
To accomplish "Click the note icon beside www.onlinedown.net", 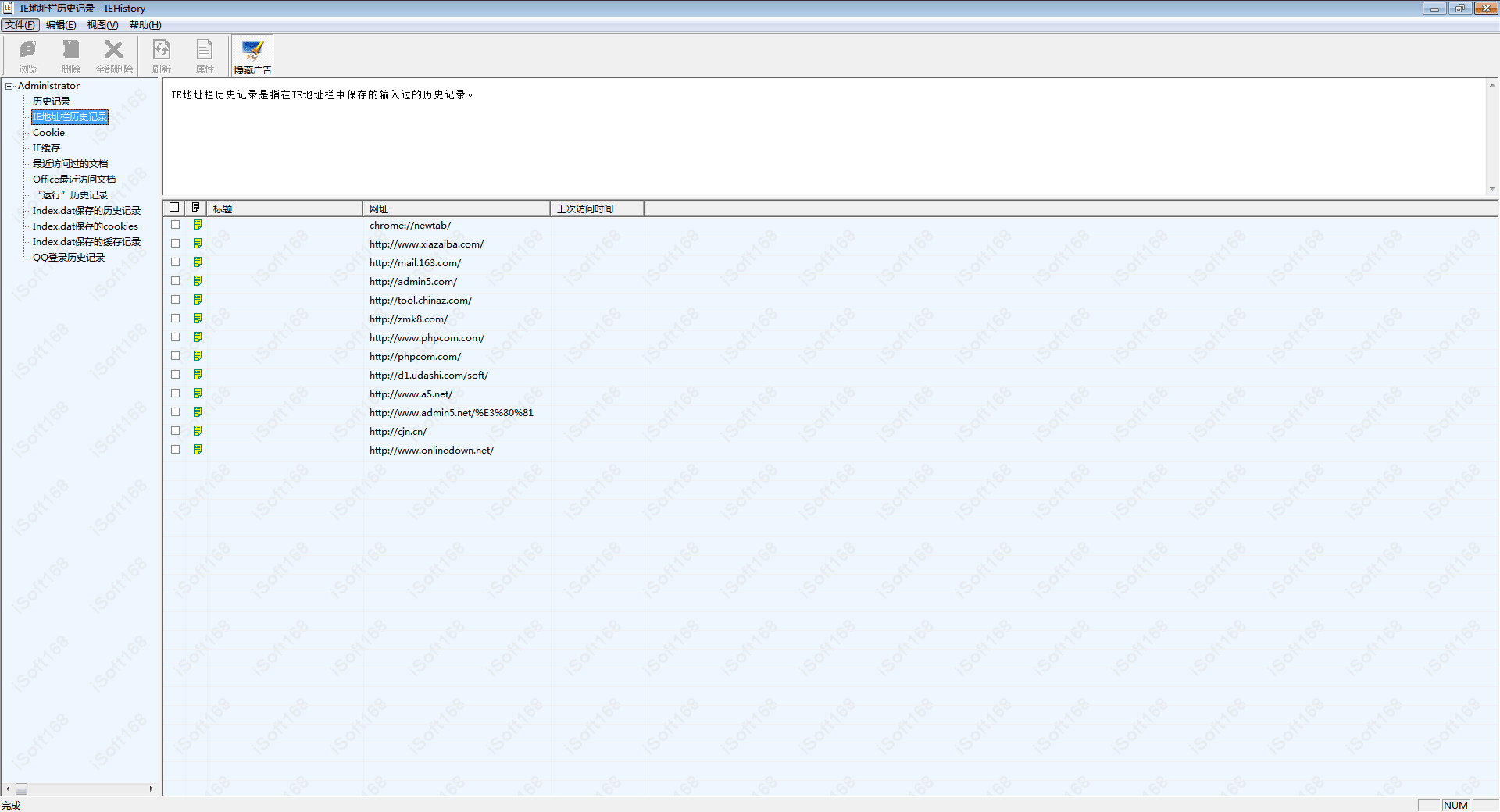I will pos(198,450).
